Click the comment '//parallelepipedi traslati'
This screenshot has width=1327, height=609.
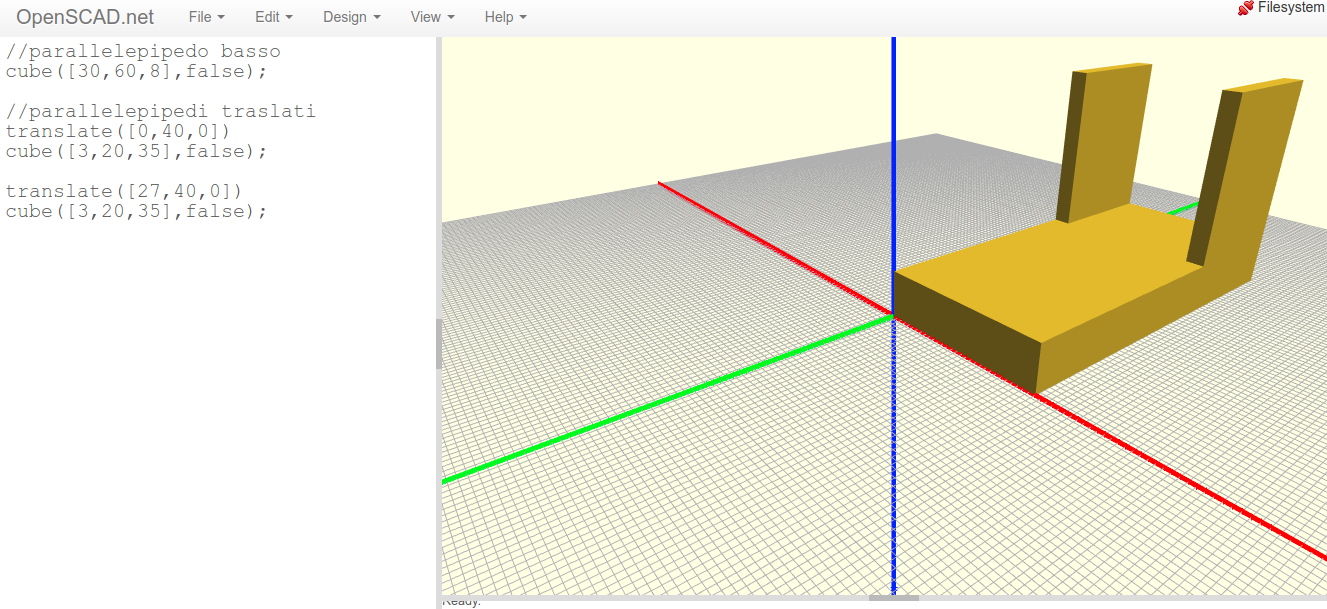161,111
